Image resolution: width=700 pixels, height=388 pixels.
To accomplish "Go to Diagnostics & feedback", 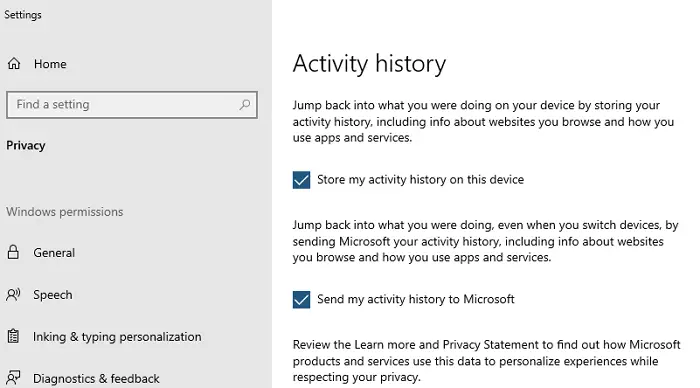I will (x=96, y=379).
